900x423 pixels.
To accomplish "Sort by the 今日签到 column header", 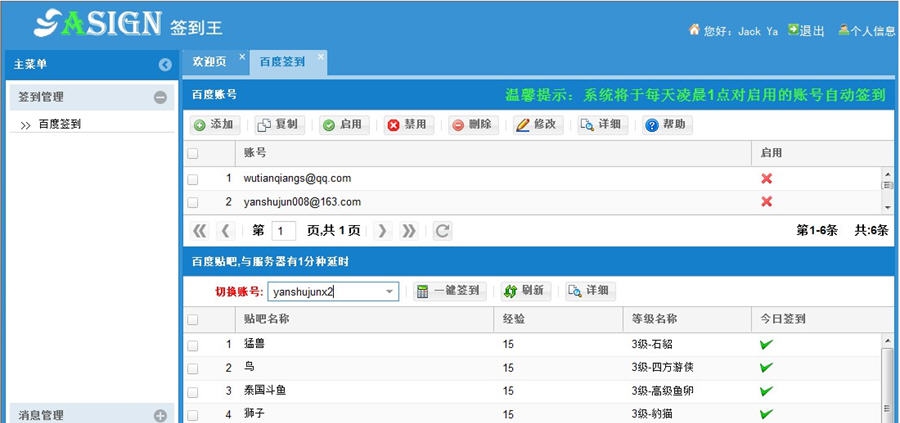I will coord(823,319).
